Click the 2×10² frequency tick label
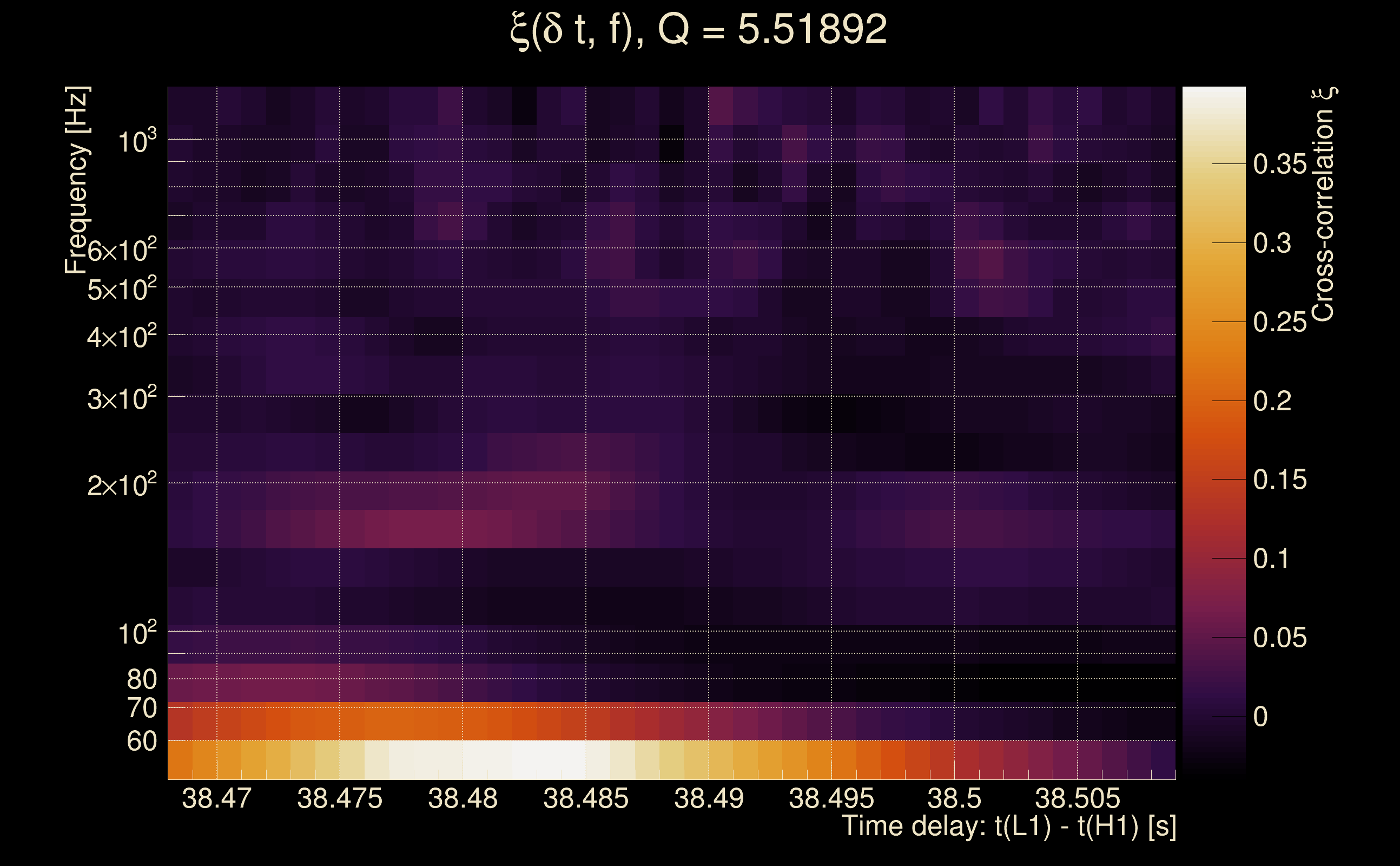Image resolution: width=1400 pixels, height=866 pixels. coord(121,486)
